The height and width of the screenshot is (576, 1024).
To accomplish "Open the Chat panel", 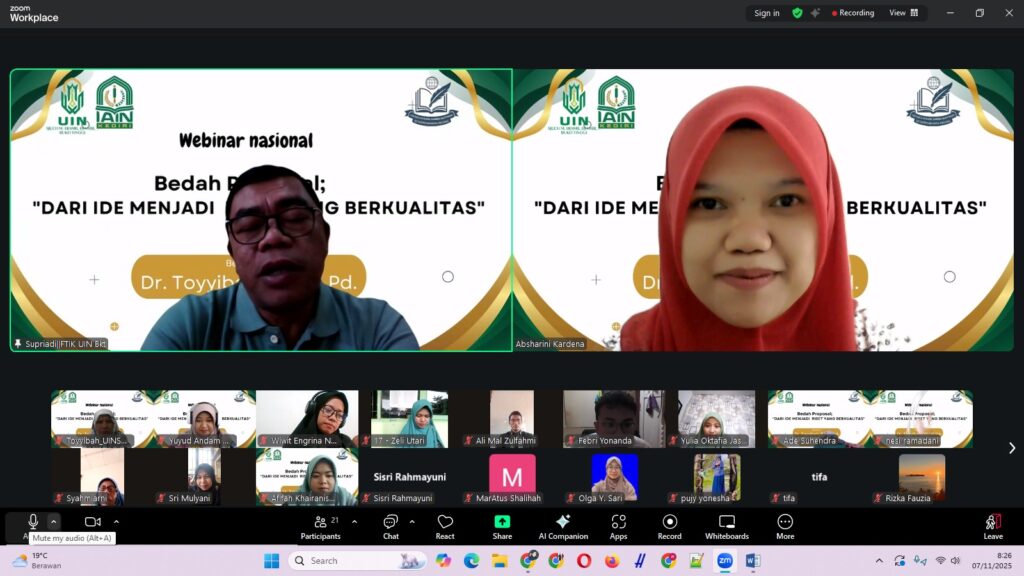I will (390, 527).
